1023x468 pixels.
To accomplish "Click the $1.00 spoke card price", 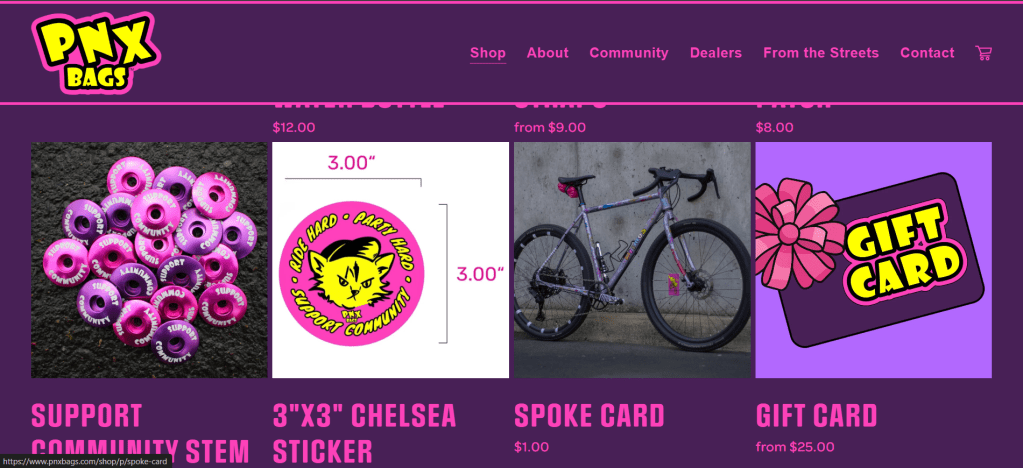I will [531, 447].
